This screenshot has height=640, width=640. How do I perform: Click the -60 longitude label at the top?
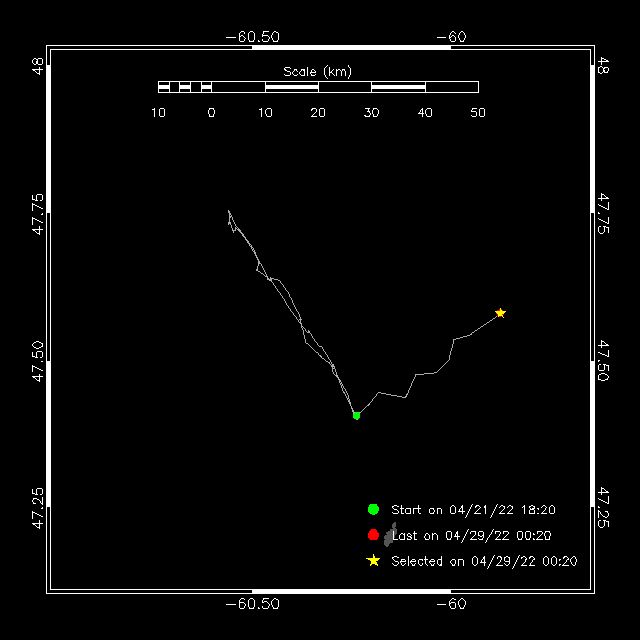[x=452, y=37]
